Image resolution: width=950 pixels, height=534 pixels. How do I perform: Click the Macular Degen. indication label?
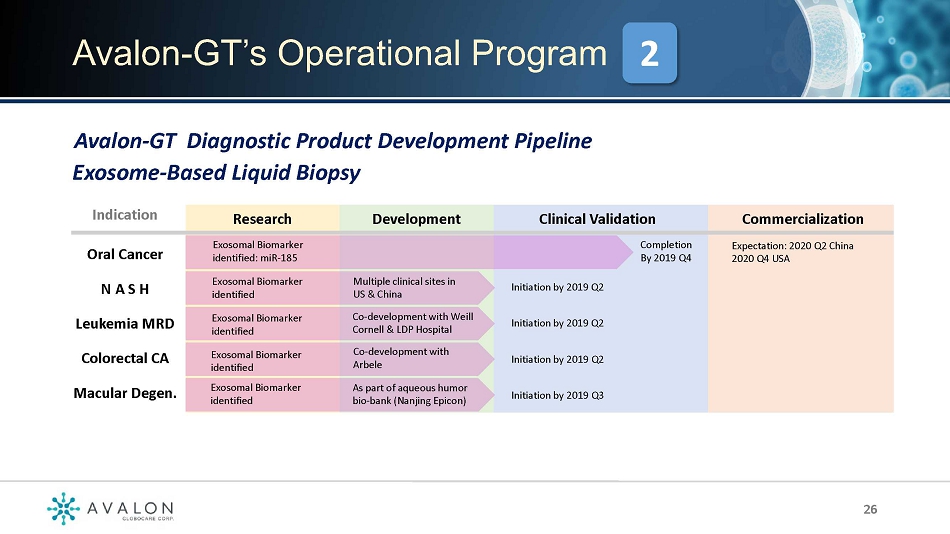[x=125, y=393]
